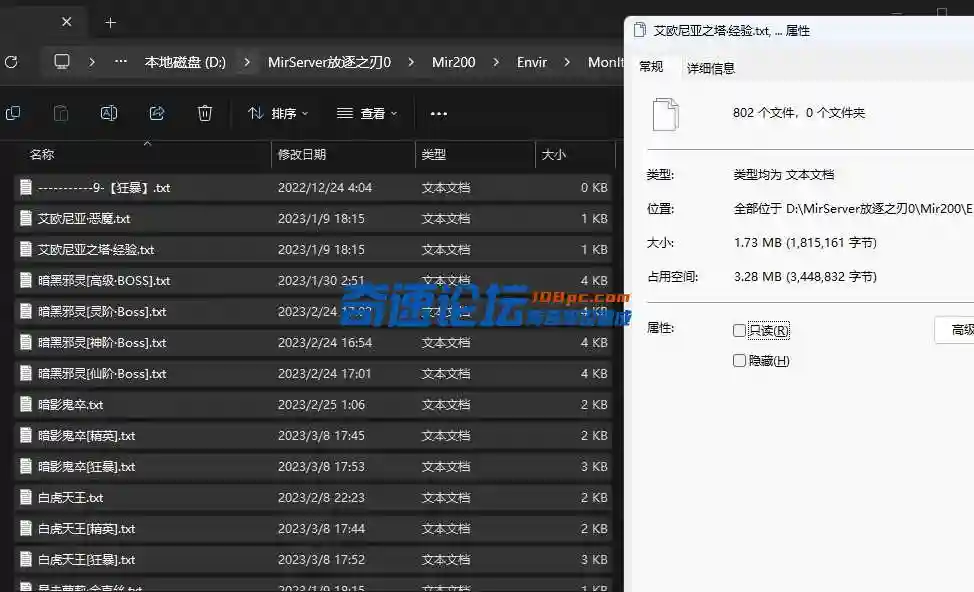Click file icon of 艾欧尼亚·恶魔.txt
The height and width of the screenshot is (592, 974).
point(25,218)
